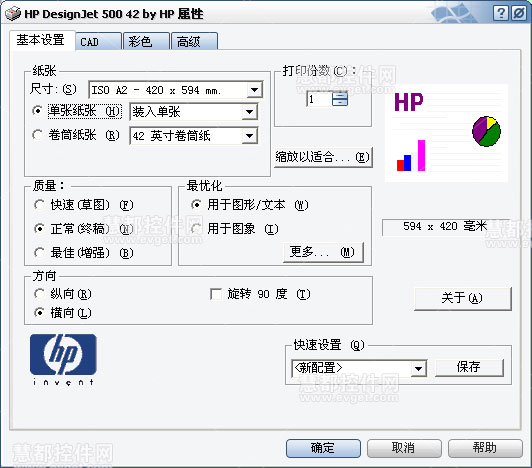Viewport: 532px width, 468px height.
Task: Click the 帮助 button
Action: coord(485,448)
